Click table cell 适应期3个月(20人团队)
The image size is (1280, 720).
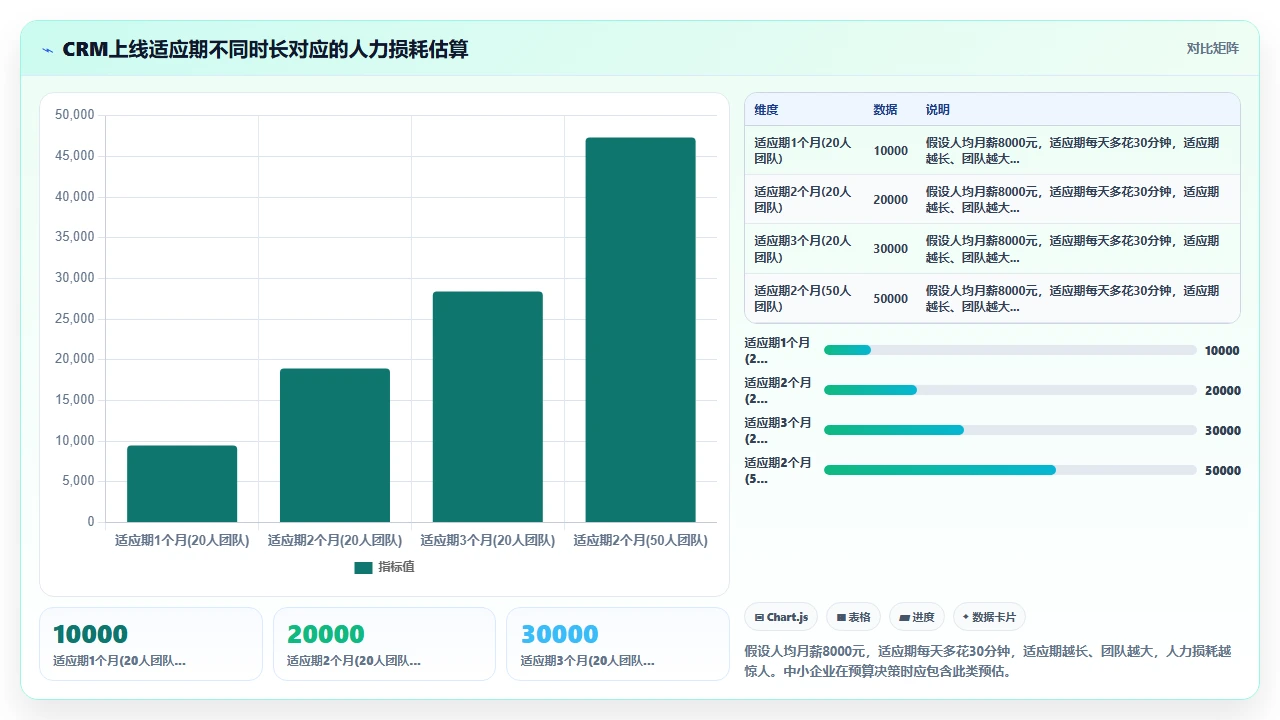[803, 249]
